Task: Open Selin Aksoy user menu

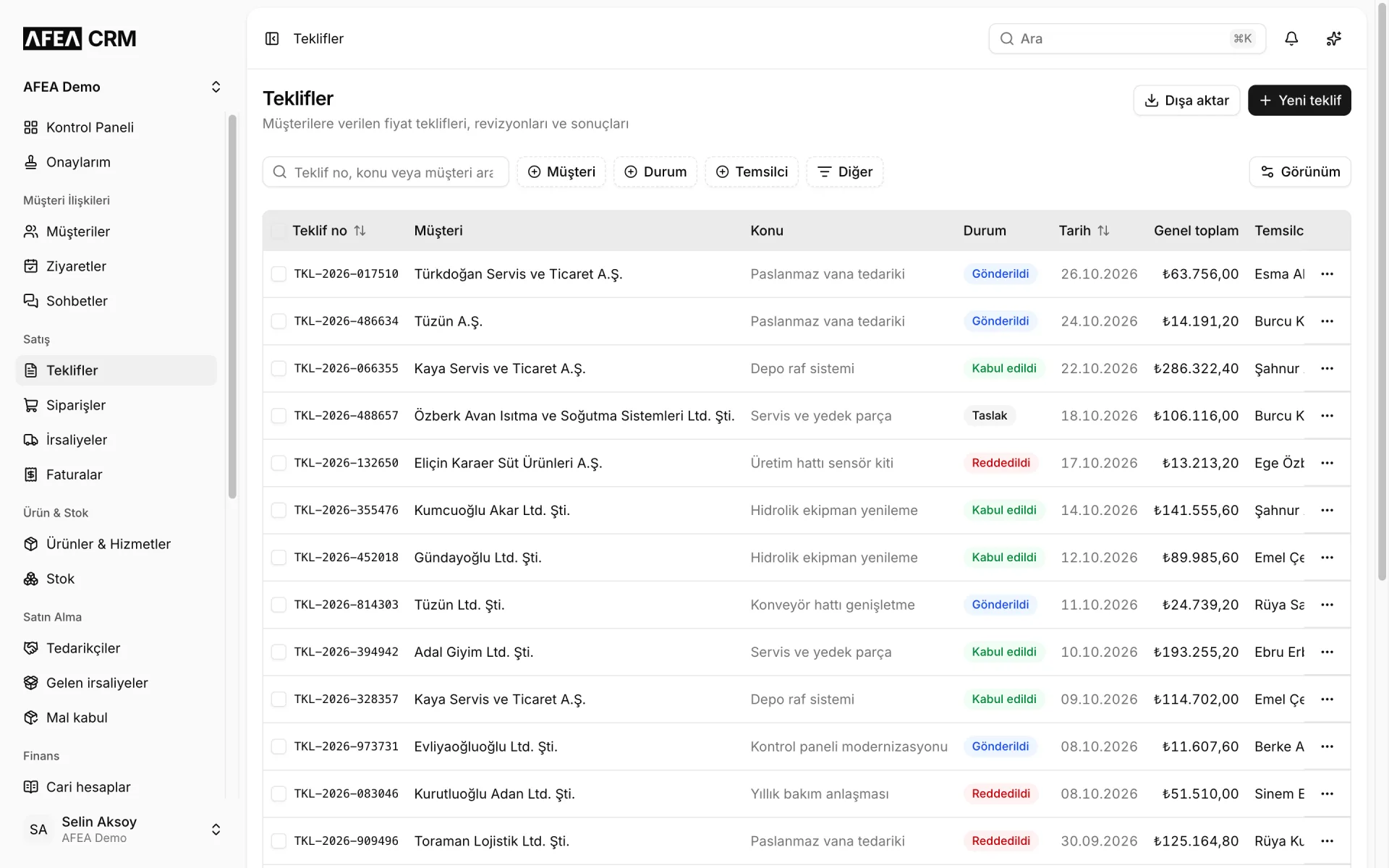Action: tap(122, 829)
